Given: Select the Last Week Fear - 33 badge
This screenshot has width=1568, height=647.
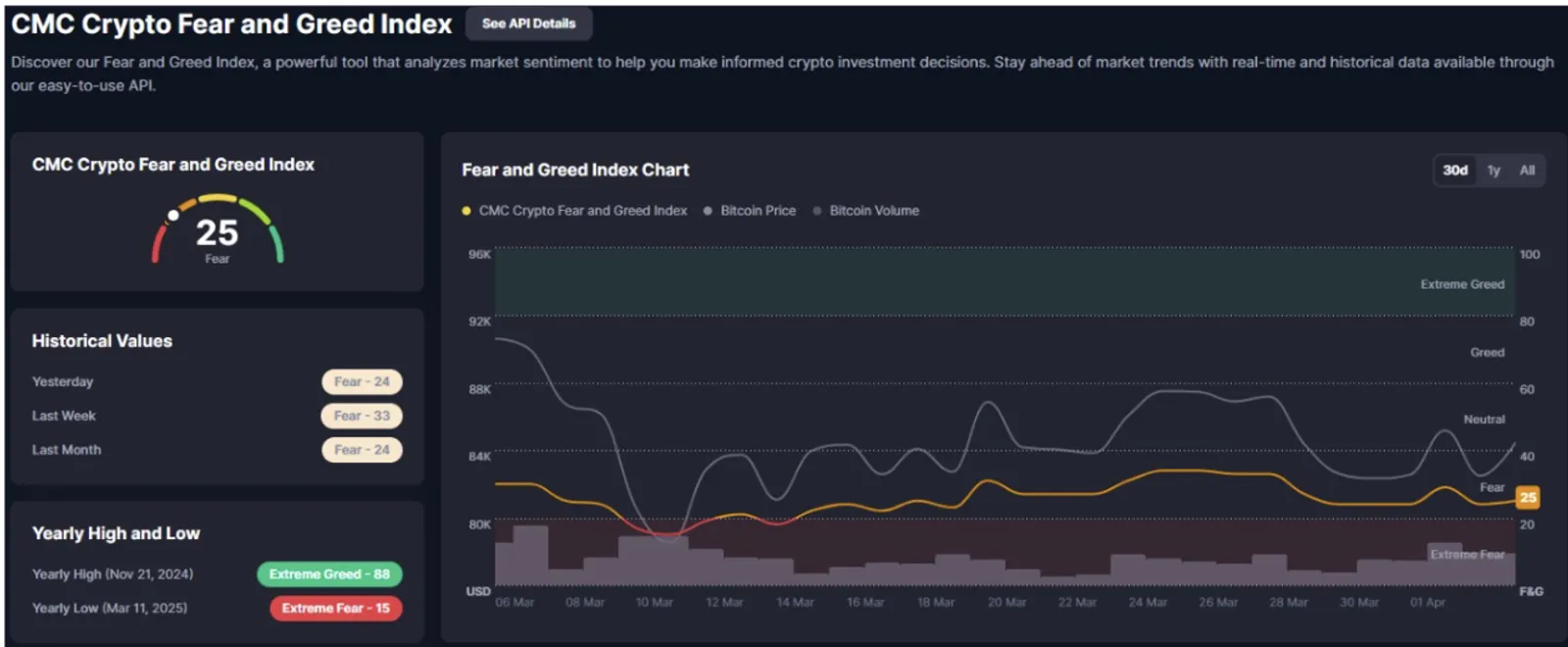Looking at the screenshot, I should pos(362,416).
